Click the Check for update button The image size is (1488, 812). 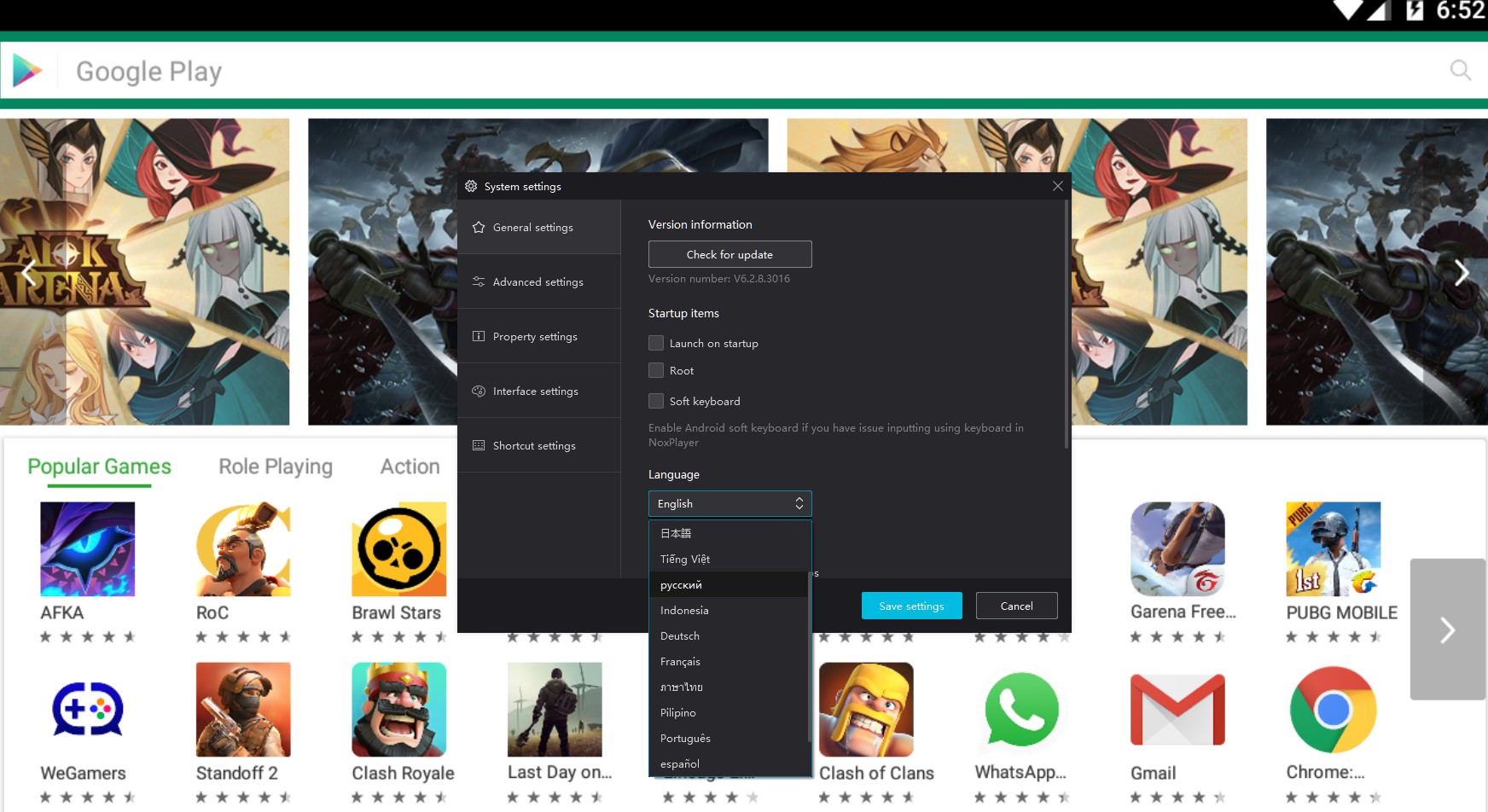point(729,254)
